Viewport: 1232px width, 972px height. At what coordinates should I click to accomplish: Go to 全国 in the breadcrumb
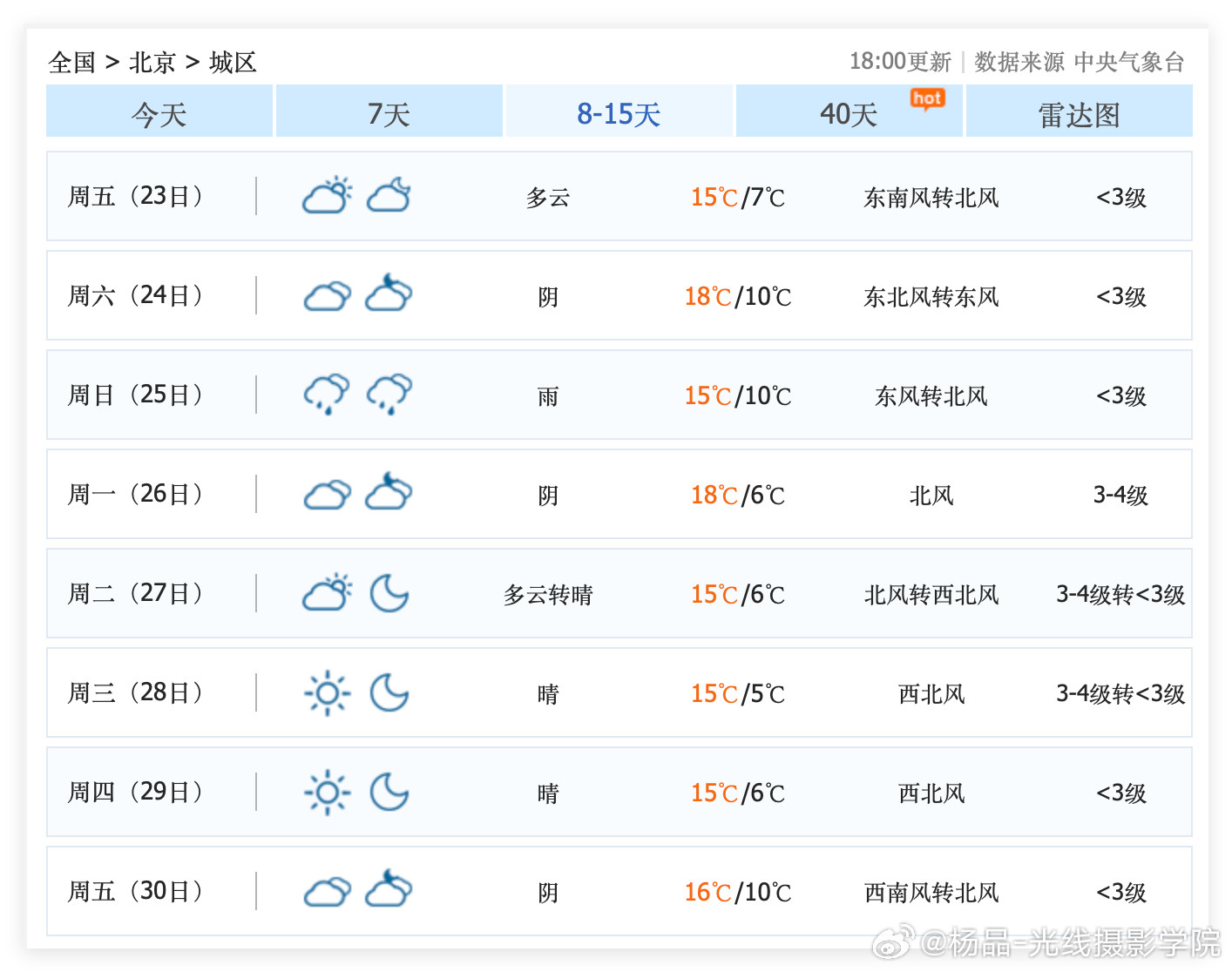(x=72, y=63)
